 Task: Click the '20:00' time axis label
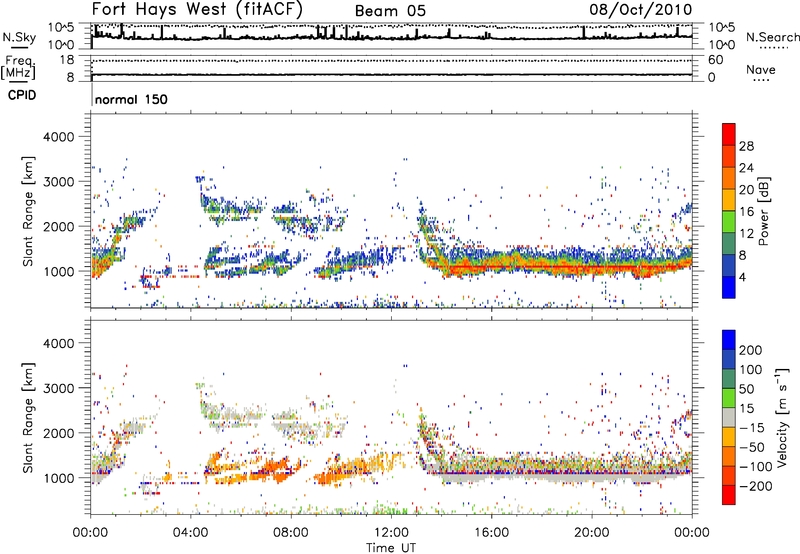592,533
